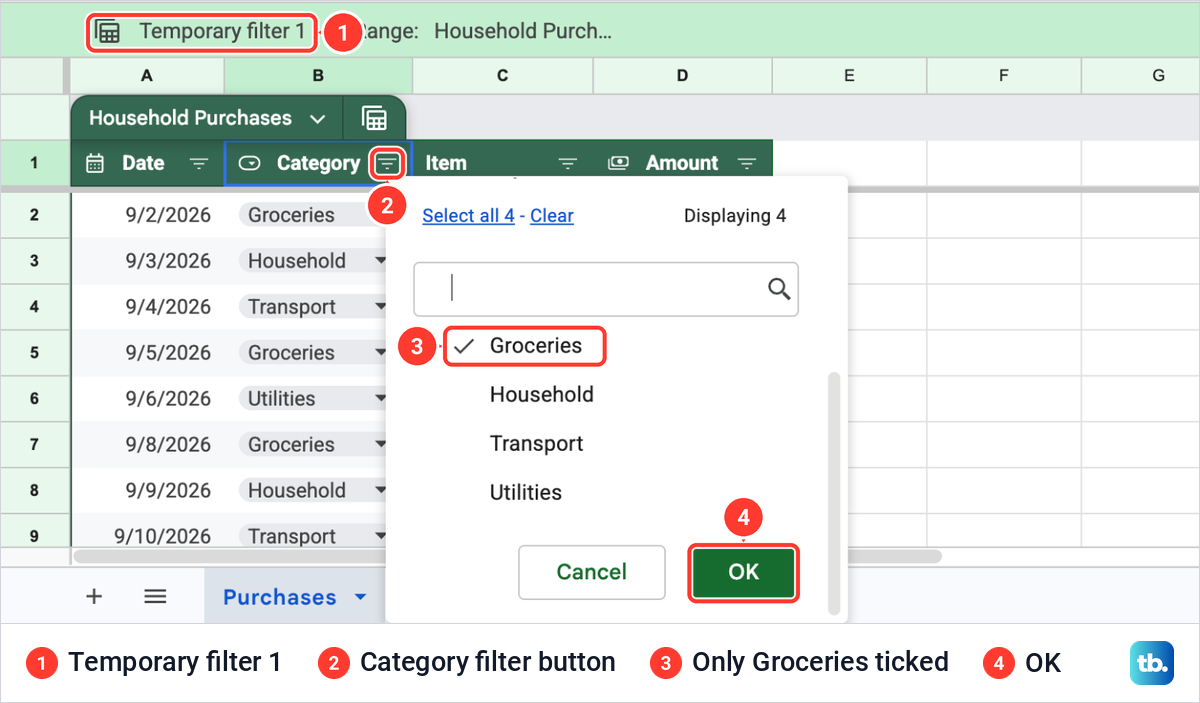Screen dimensions: 1200x703
Task: Open category dropdown for 9/4/2026 row
Action: pos(380,307)
